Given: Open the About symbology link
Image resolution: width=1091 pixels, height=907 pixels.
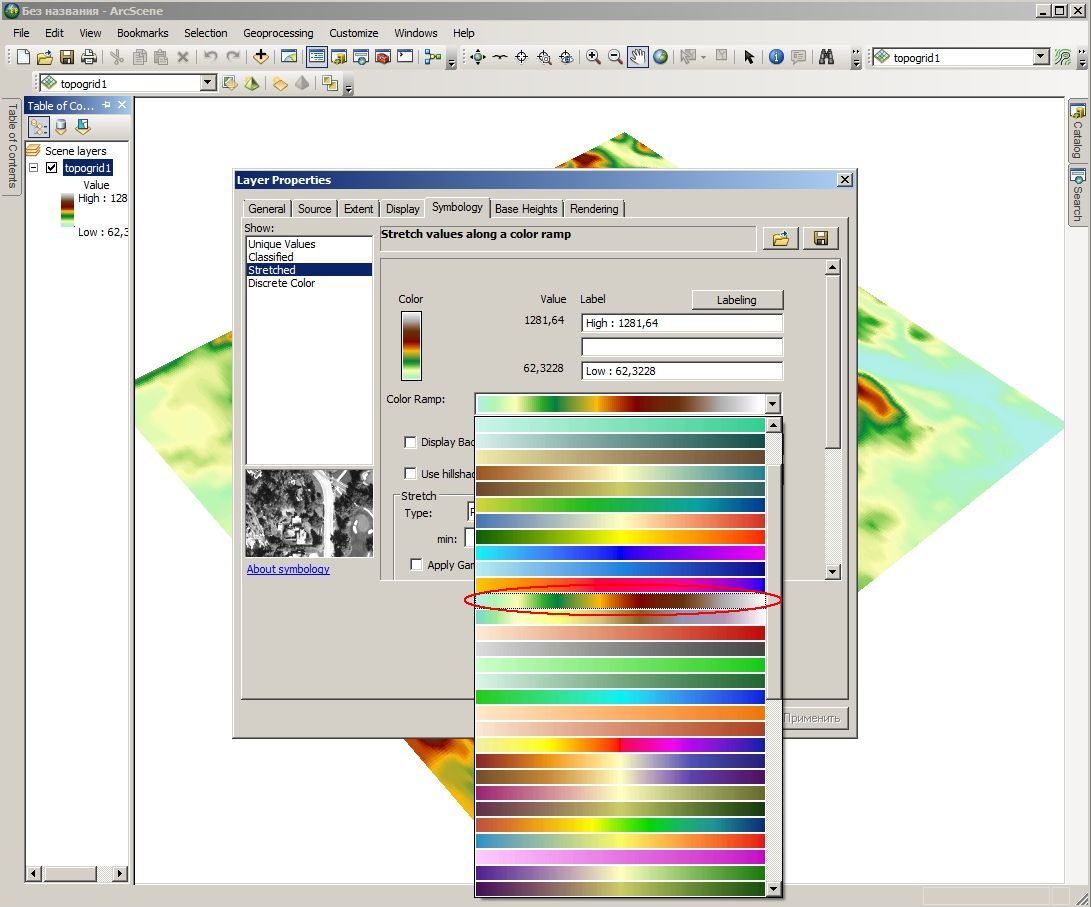Looking at the screenshot, I should click(x=288, y=569).
